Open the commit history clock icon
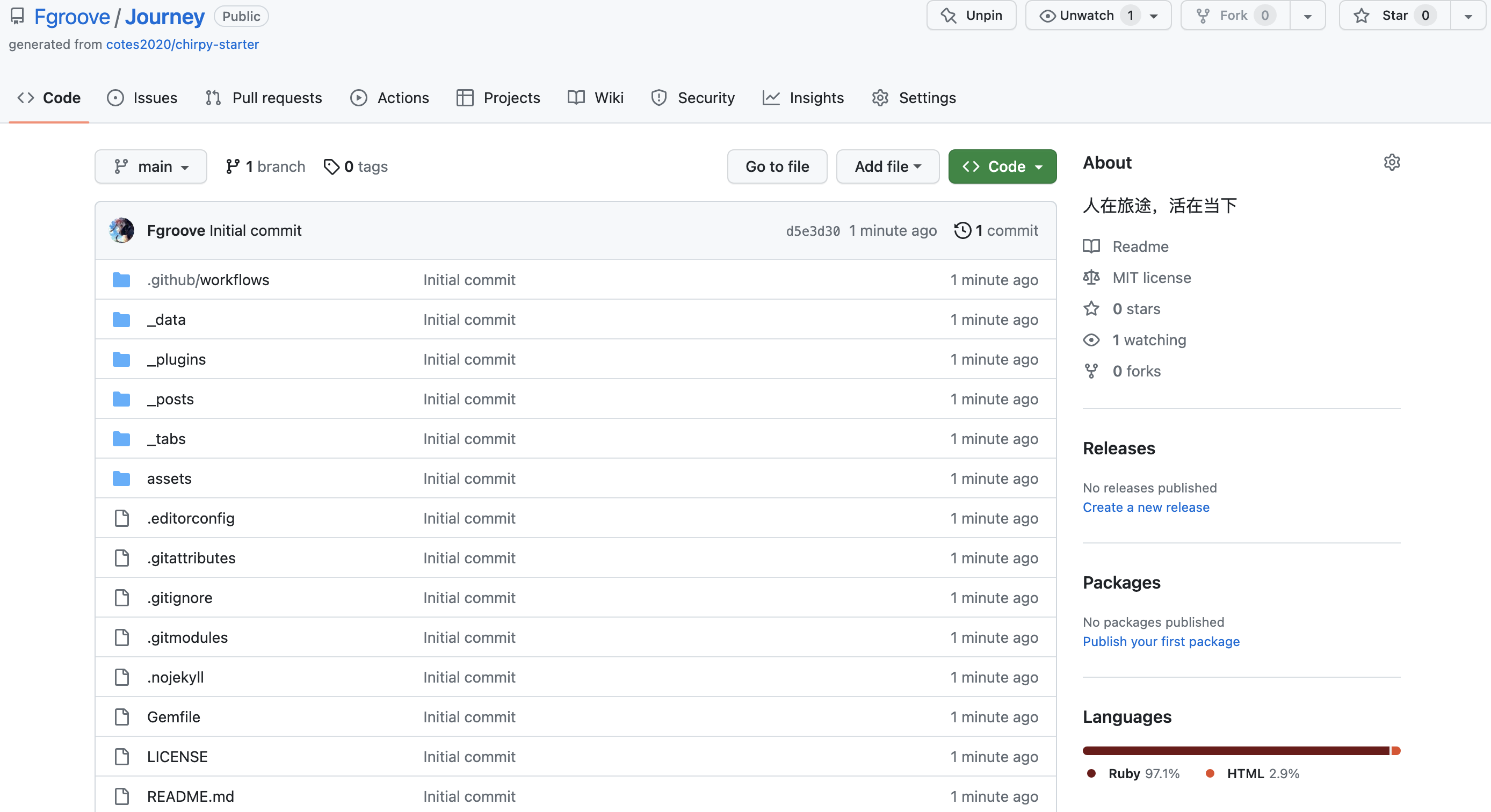 point(962,230)
